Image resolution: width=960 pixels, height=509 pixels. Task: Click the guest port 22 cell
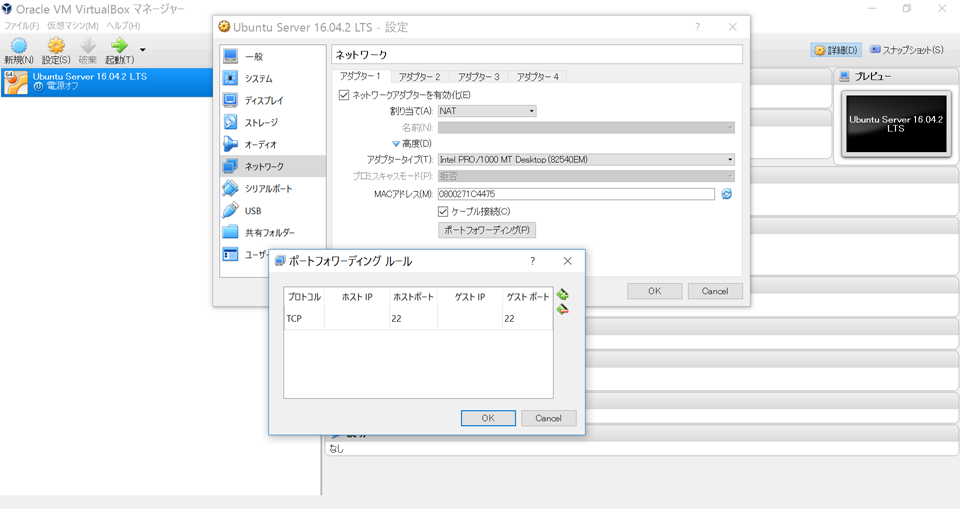(x=527, y=319)
